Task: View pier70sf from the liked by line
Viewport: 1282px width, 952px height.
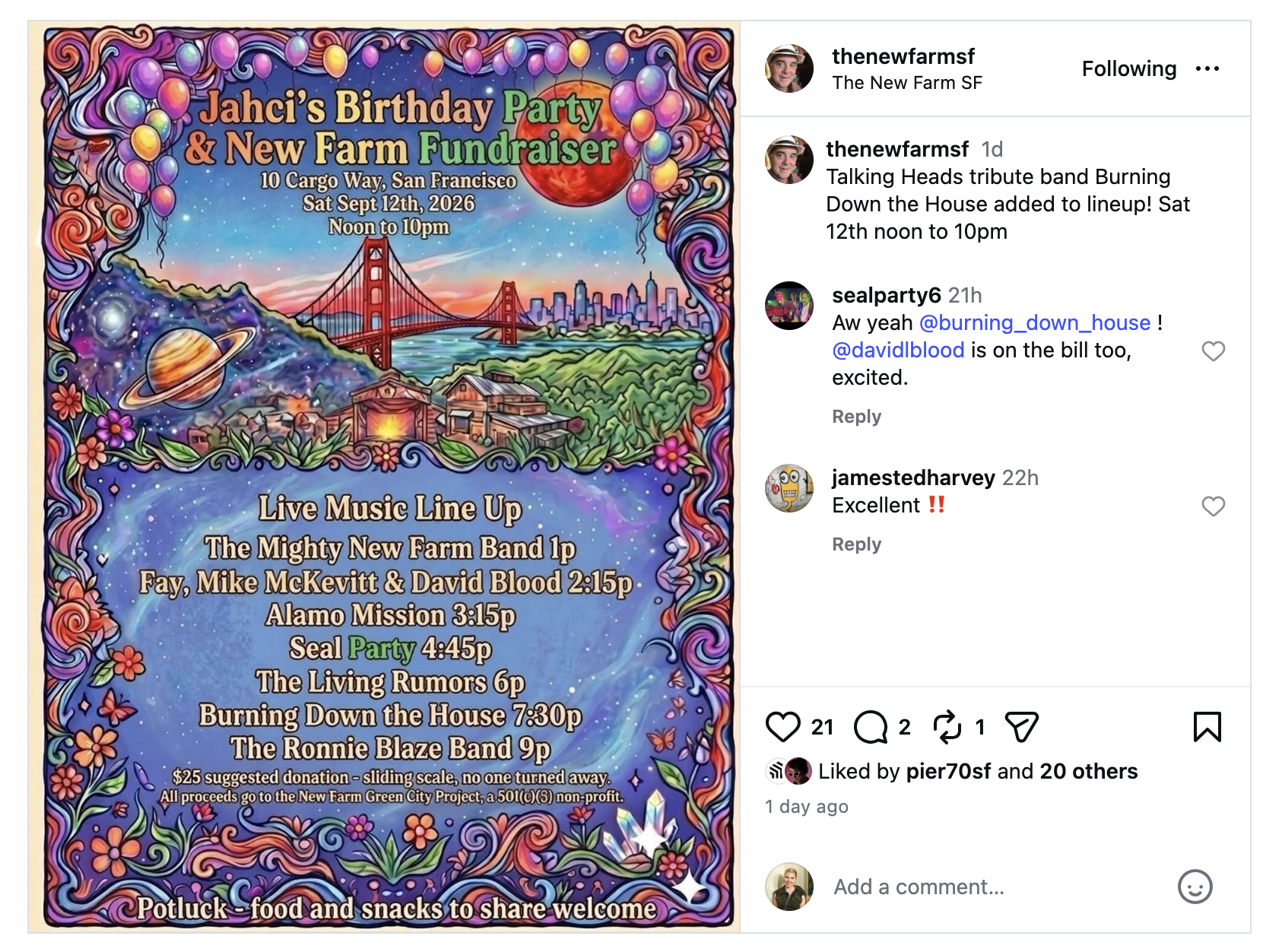Action: (x=948, y=771)
